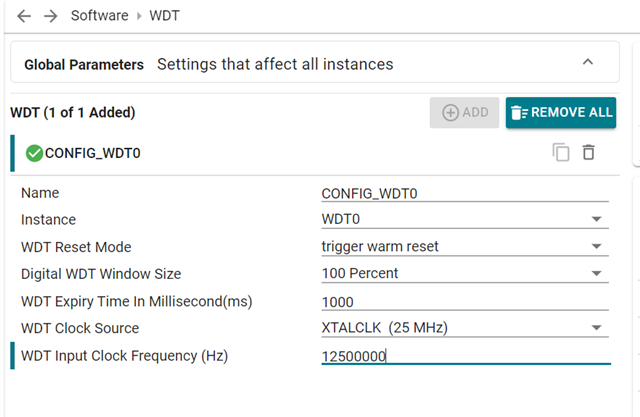Click the forward navigation arrow
Screen dimensions: 640x417
[51, 16]
